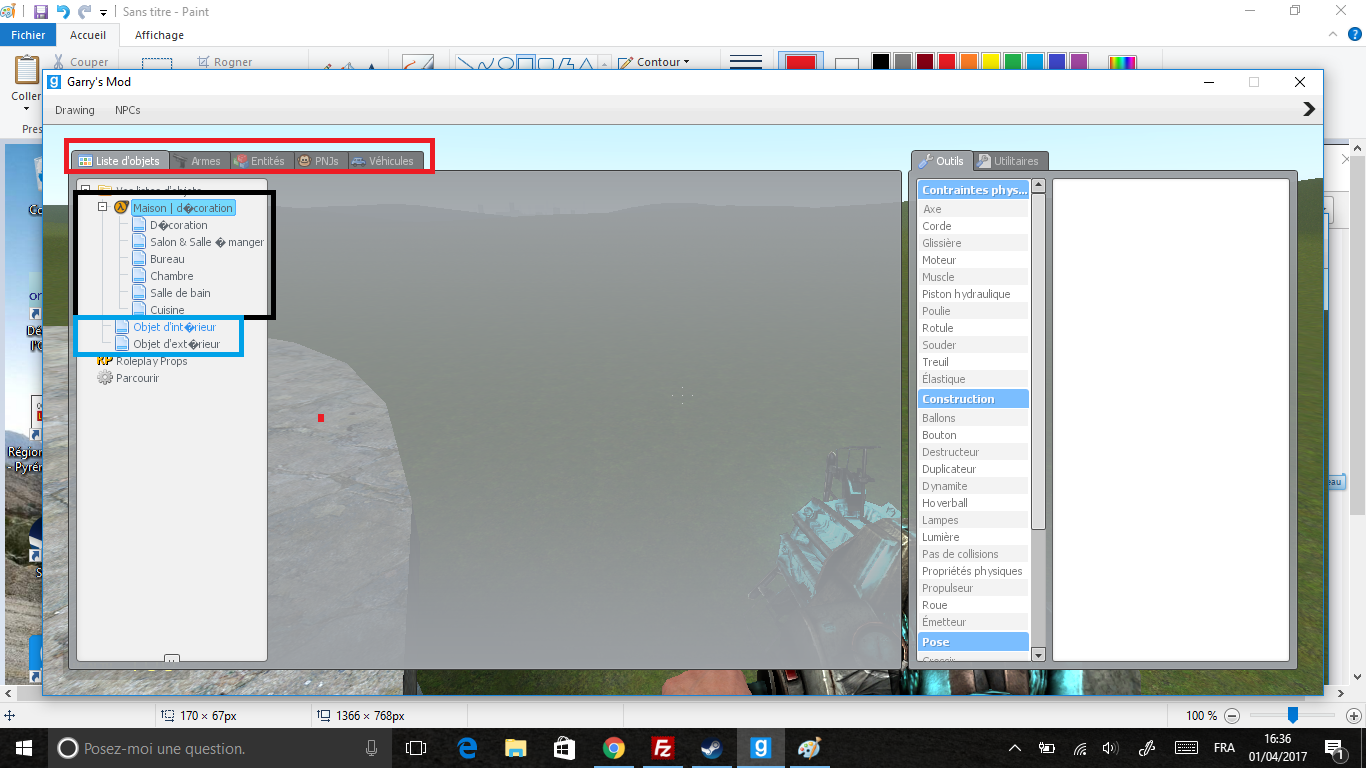Save the Paint file from quick access
The height and width of the screenshot is (768, 1366).
[x=41, y=12]
